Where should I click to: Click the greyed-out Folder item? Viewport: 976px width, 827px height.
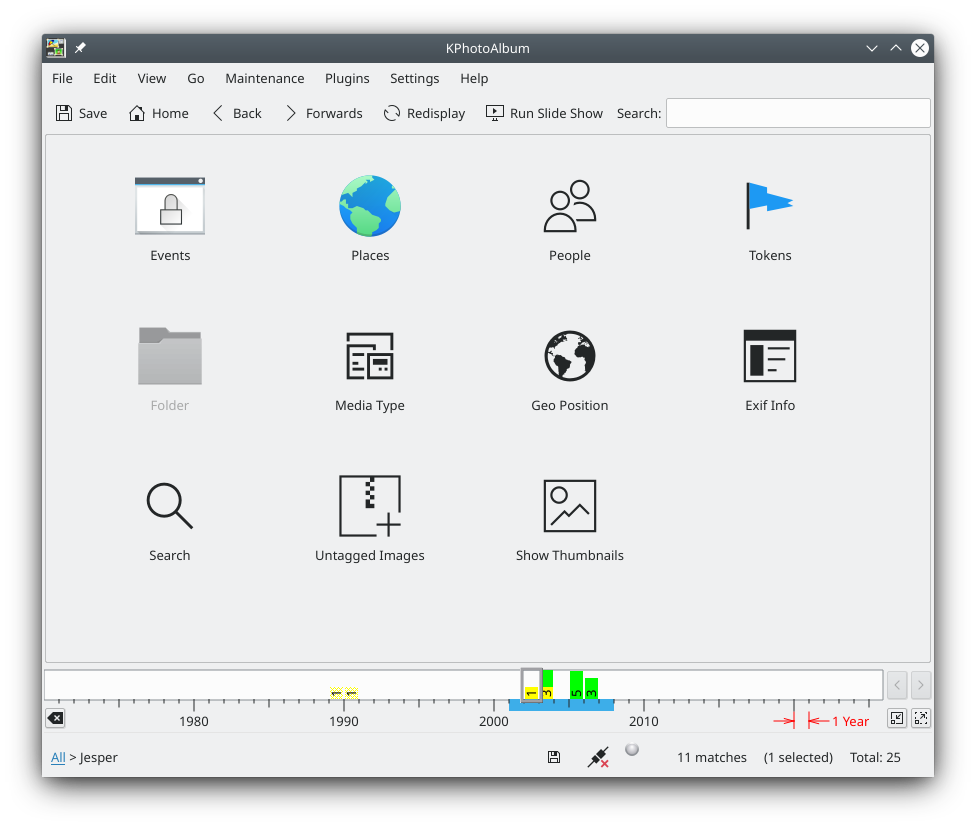(169, 369)
